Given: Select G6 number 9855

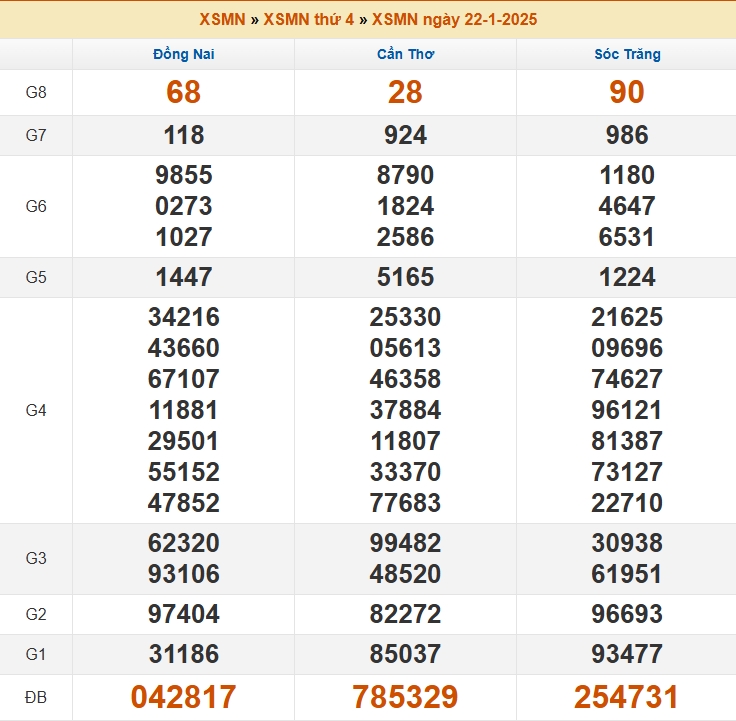Looking at the screenshot, I should (x=184, y=175).
